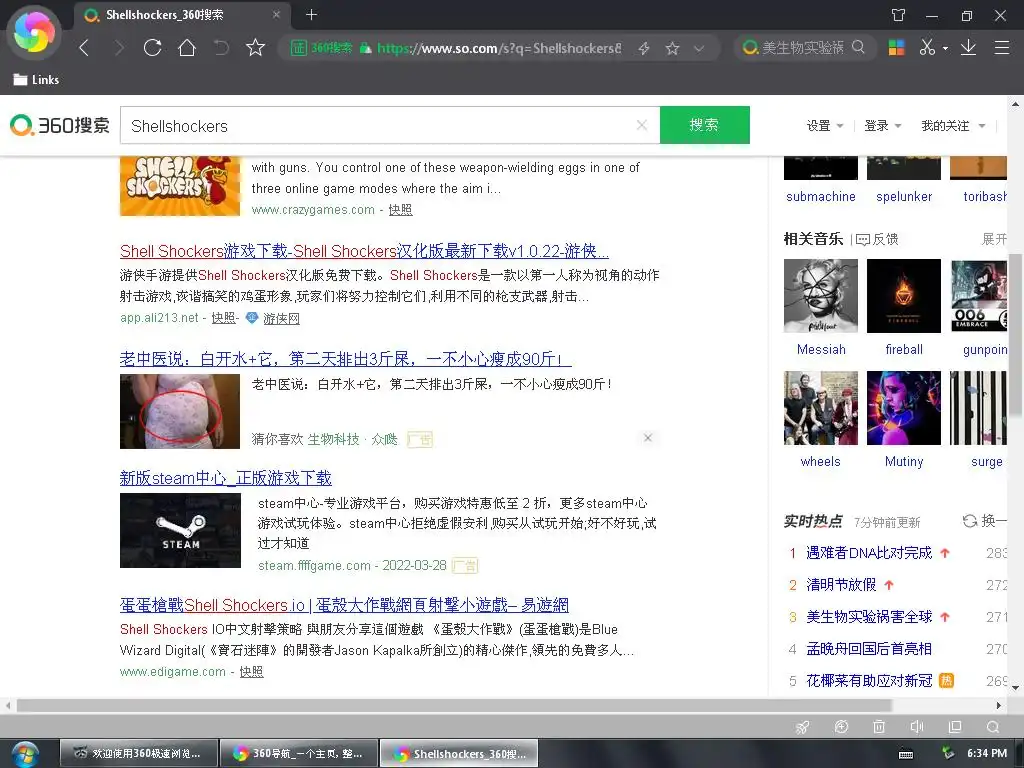Screen dimensions: 1024x768
Task: Close the Shellshockers_360搜索 tab
Action: tap(276, 14)
